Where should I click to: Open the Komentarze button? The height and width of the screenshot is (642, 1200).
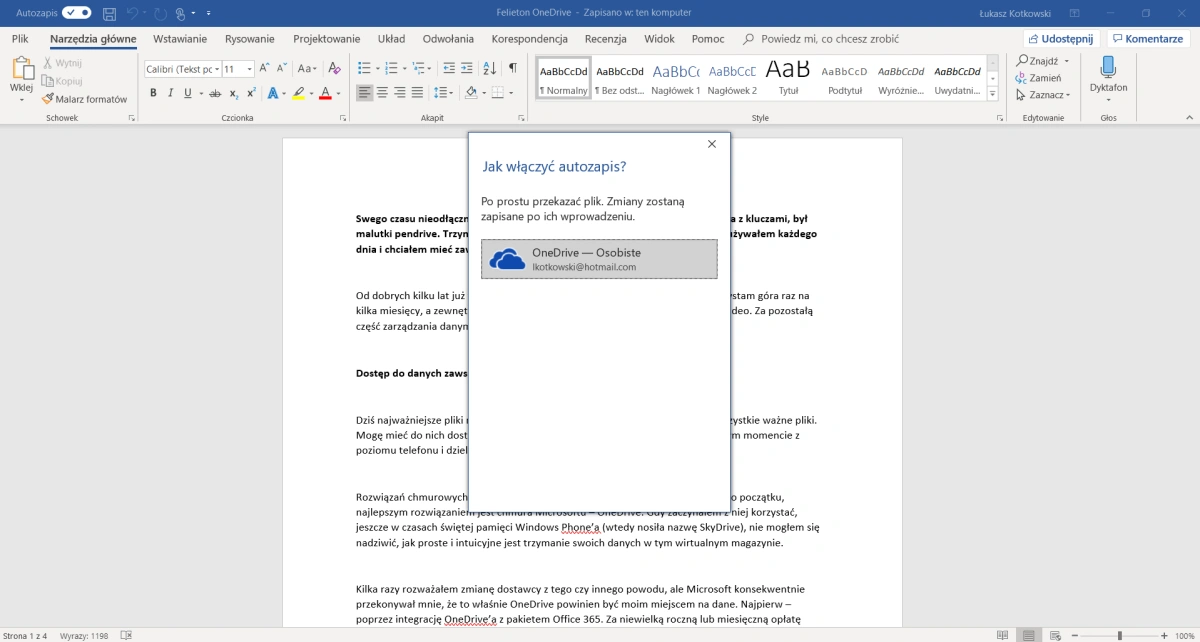point(1147,39)
